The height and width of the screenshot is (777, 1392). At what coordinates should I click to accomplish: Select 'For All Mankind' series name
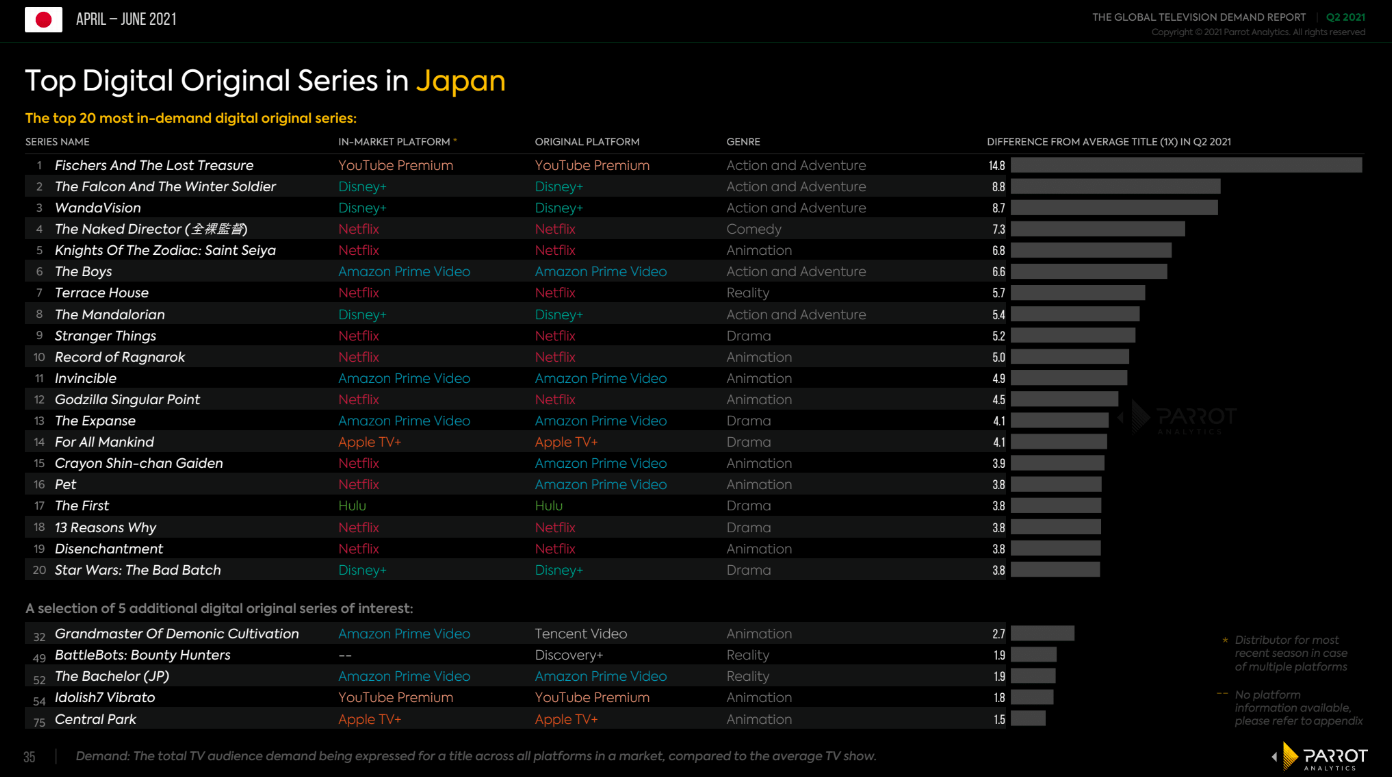(105, 442)
